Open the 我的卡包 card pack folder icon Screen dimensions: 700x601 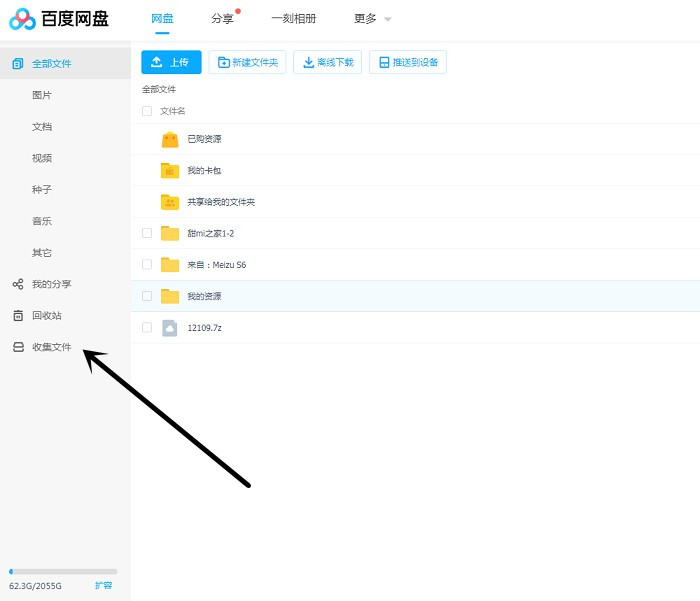(170, 171)
